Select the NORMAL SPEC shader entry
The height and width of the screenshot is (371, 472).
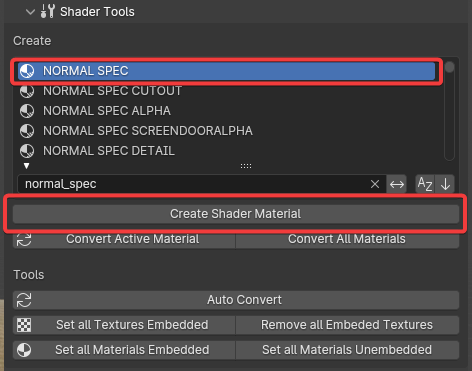[x=227, y=71]
